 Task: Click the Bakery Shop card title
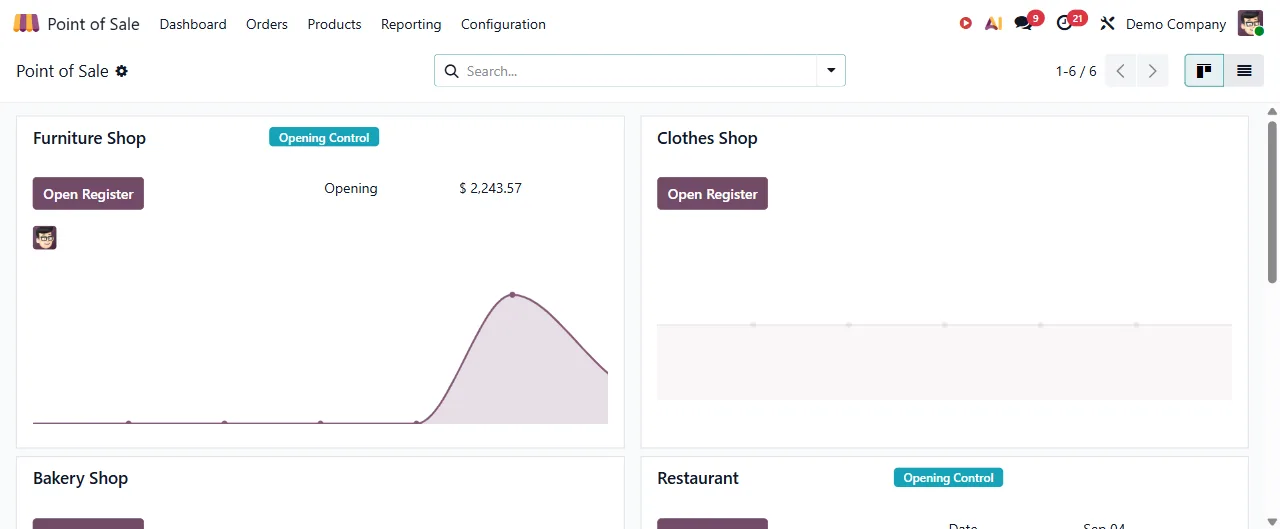tap(80, 478)
